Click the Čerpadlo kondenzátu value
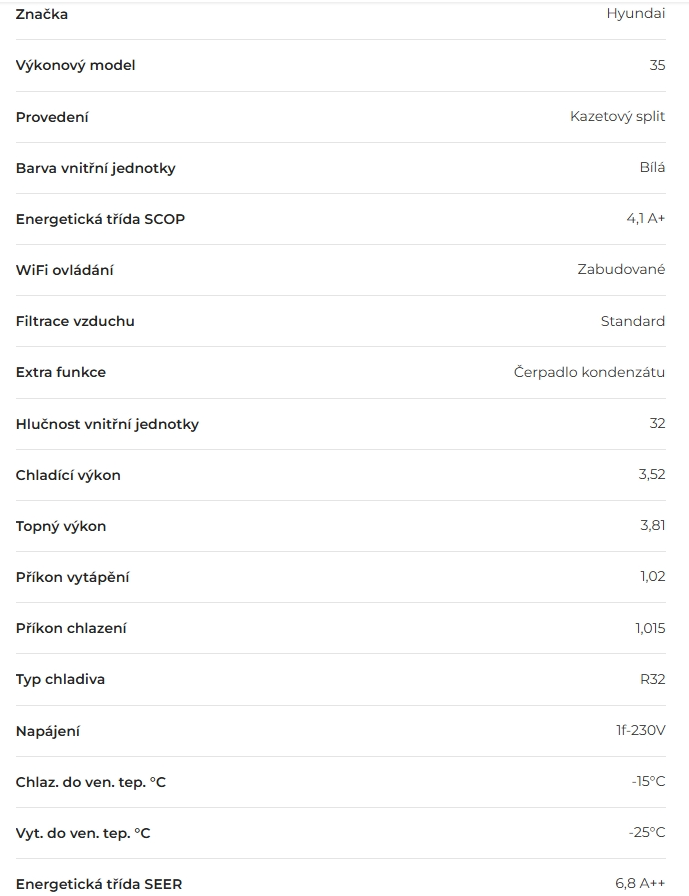This screenshot has width=689, height=896. 589,372
